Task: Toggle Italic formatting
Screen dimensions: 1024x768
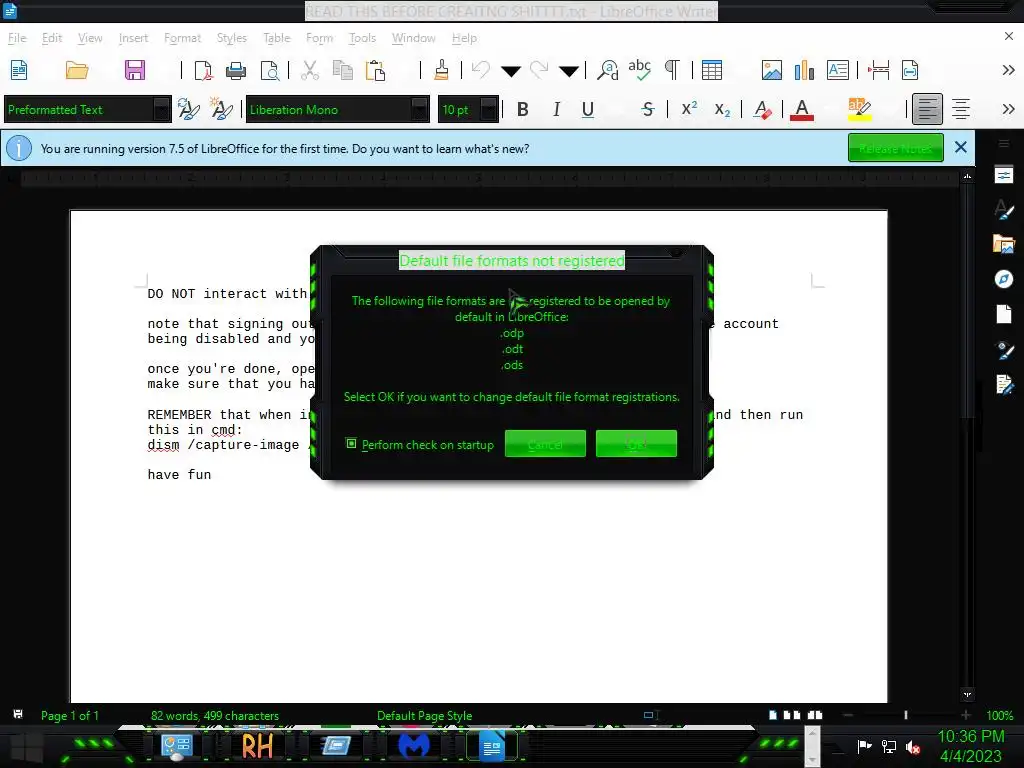Action: pyautogui.click(x=556, y=109)
